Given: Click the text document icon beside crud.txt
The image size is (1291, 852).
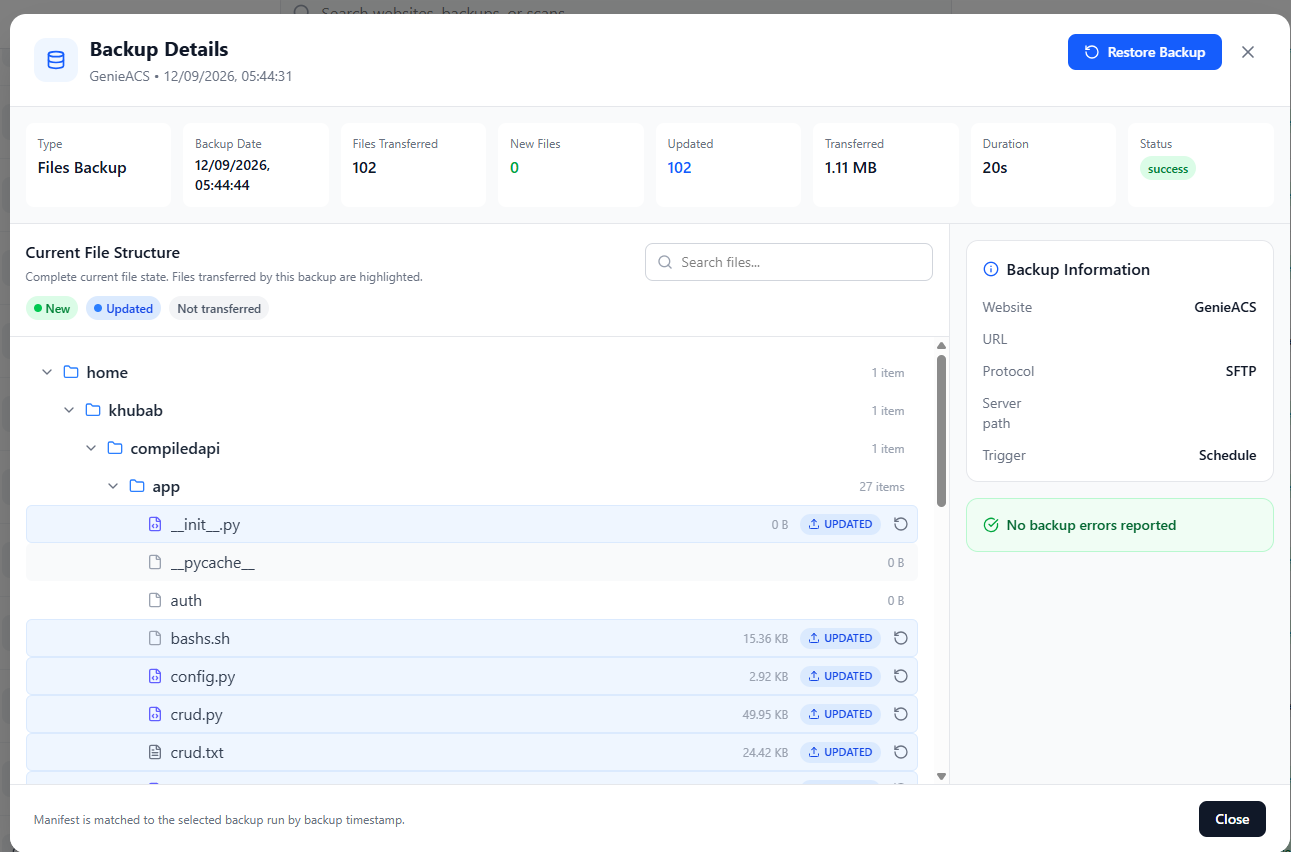Looking at the screenshot, I should coord(155,752).
